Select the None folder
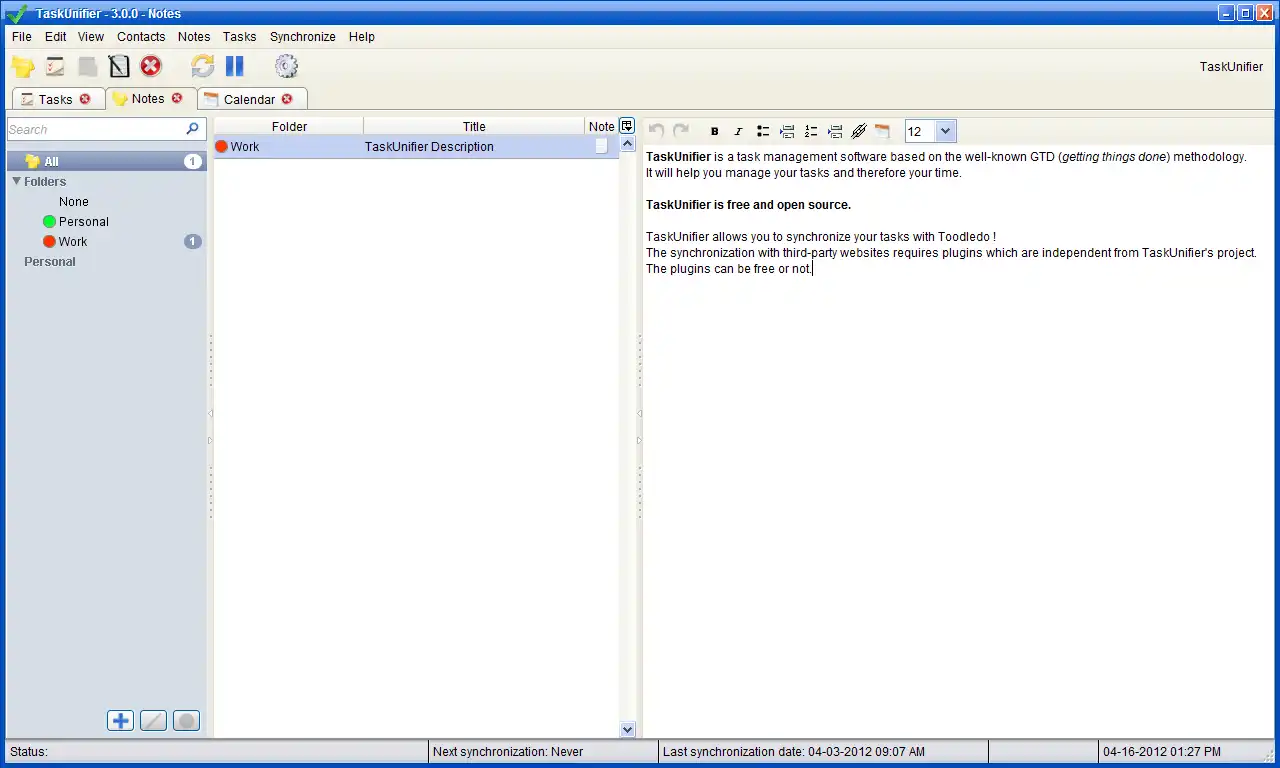 click(74, 201)
